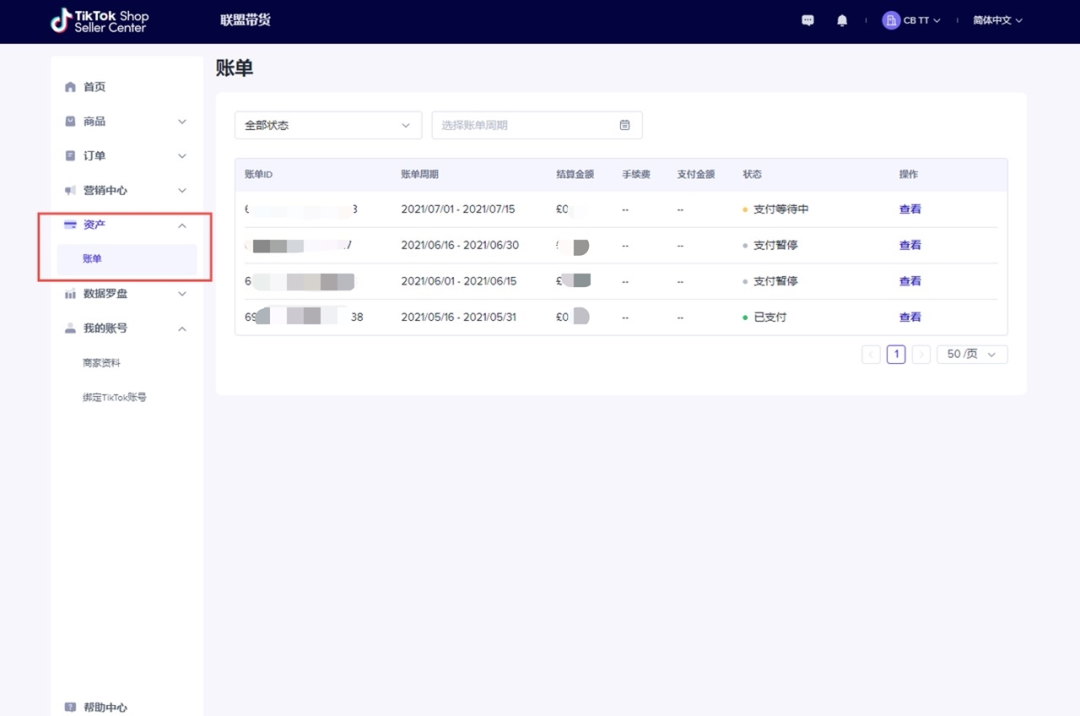Click the 操作 column header

tap(908, 174)
